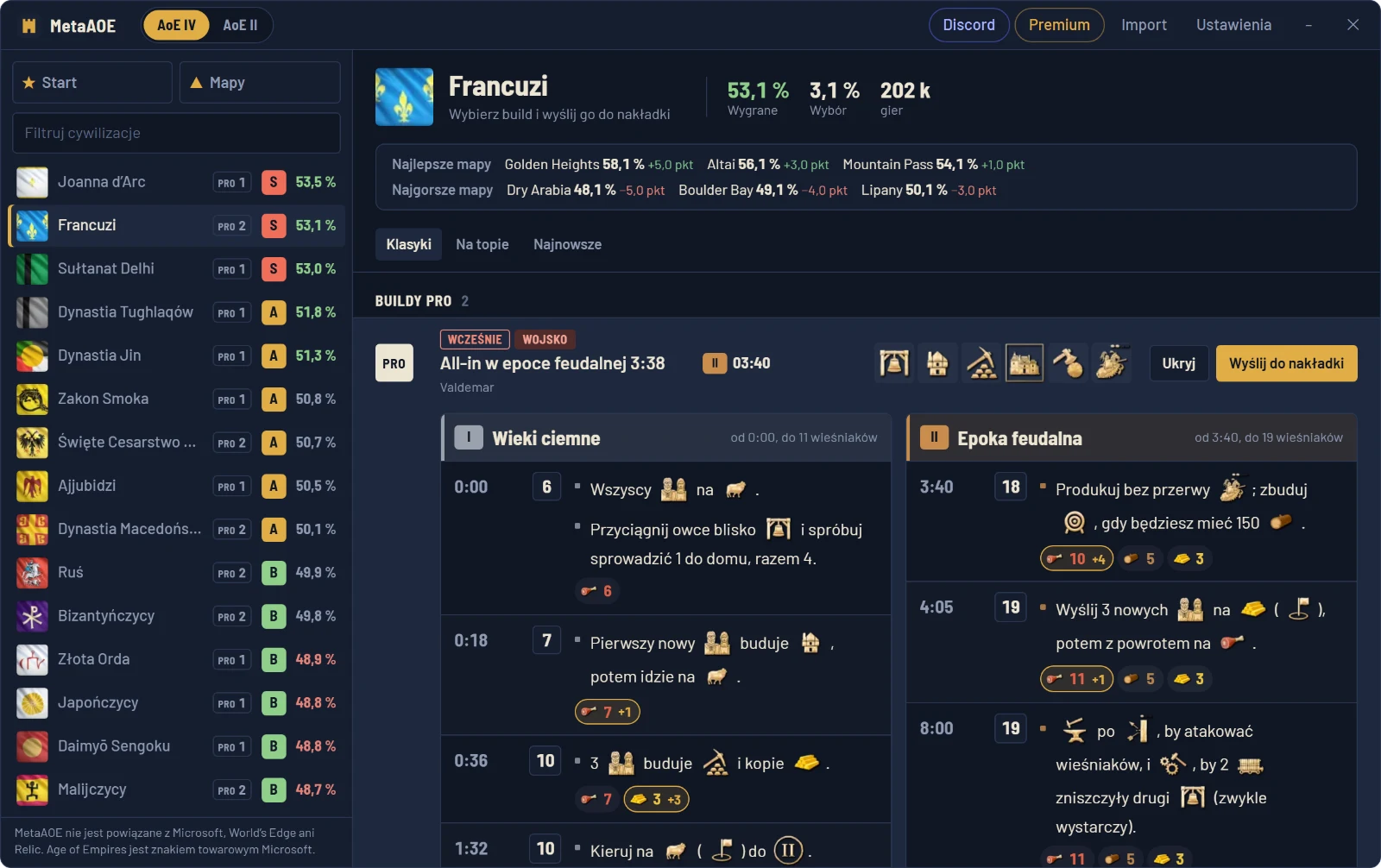Switch game to AoE II
Viewport: 1381px width, 868px height.
[x=240, y=25]
